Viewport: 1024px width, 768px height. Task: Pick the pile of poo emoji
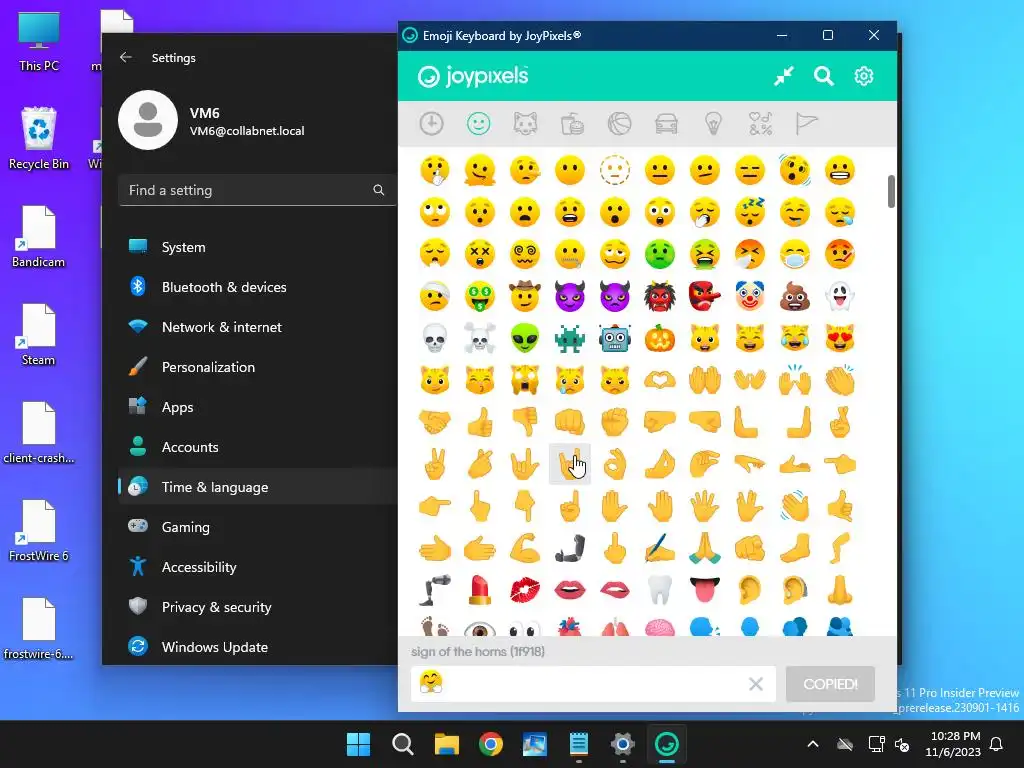coord(795,296)
